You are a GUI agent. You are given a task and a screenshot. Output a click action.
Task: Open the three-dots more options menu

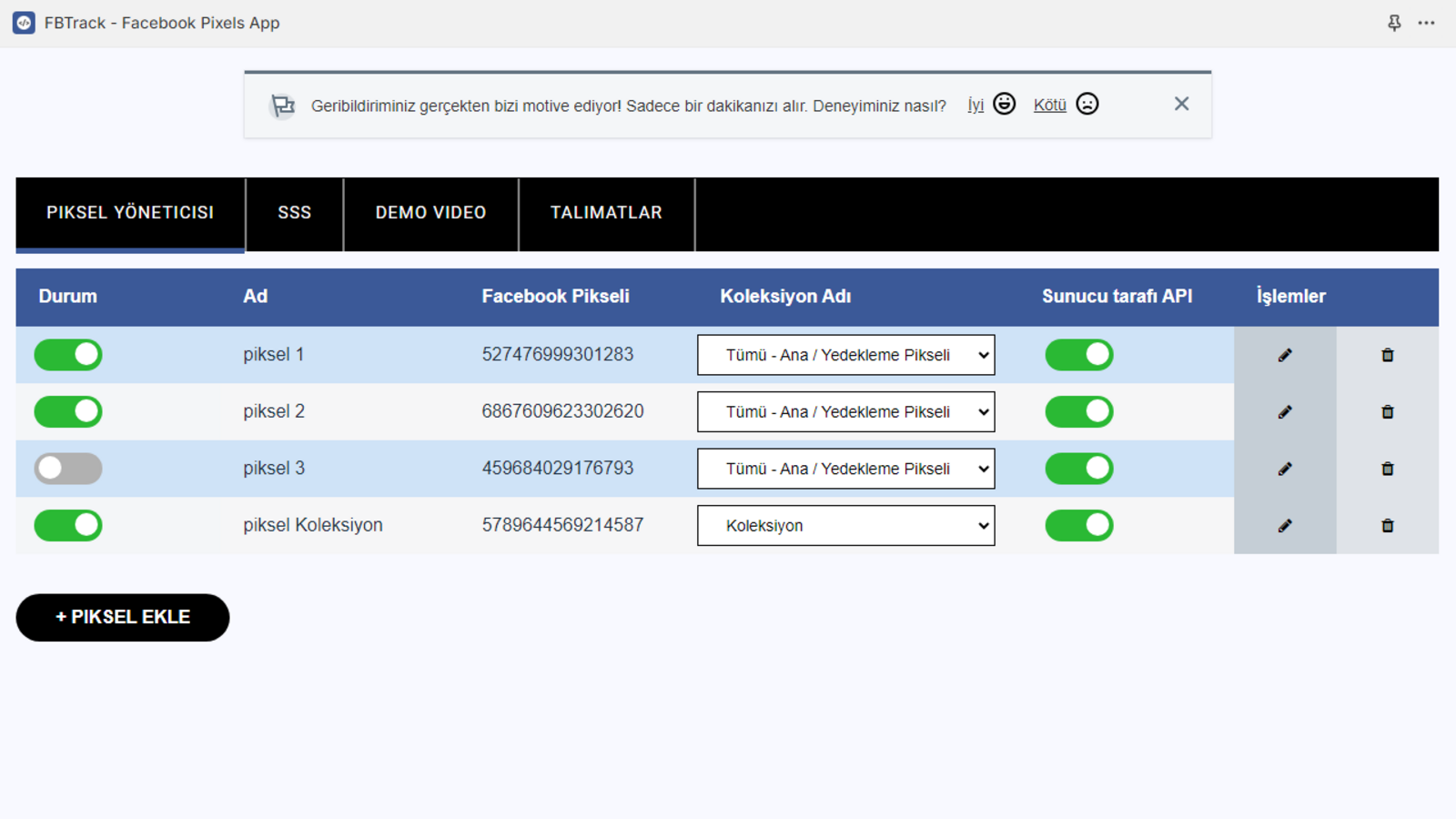1426,23
